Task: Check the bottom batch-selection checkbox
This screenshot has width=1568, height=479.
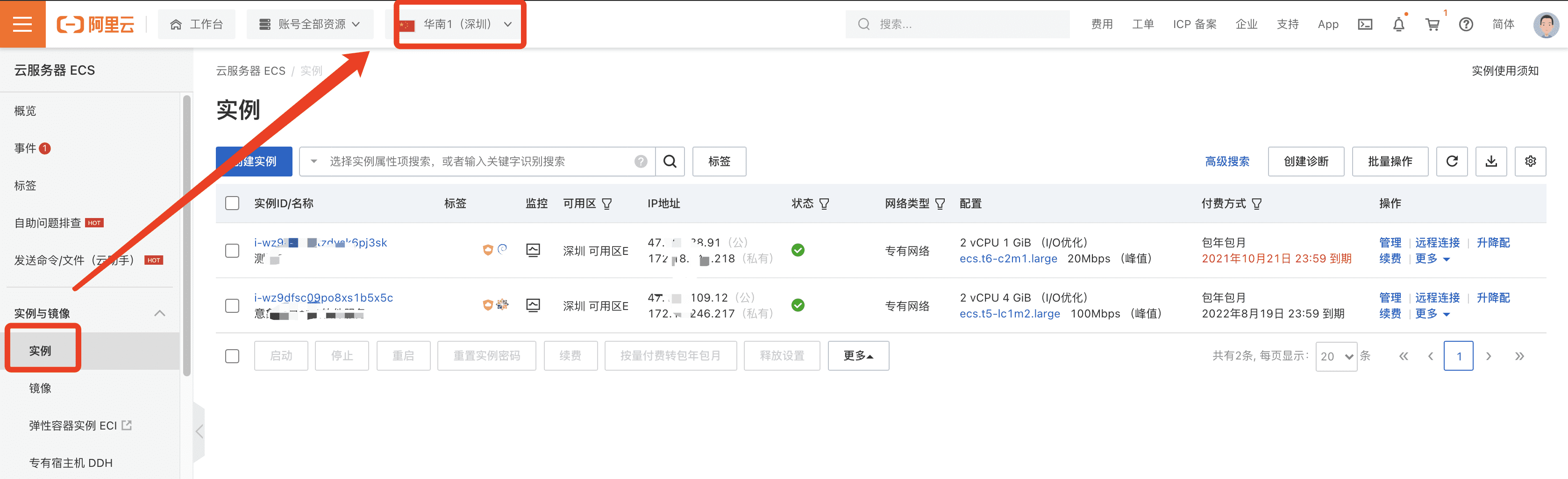Action: [232, 356]
